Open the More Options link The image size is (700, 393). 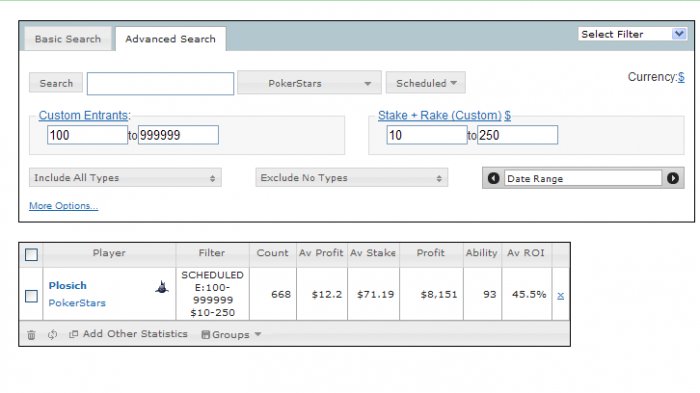(63, 206)
